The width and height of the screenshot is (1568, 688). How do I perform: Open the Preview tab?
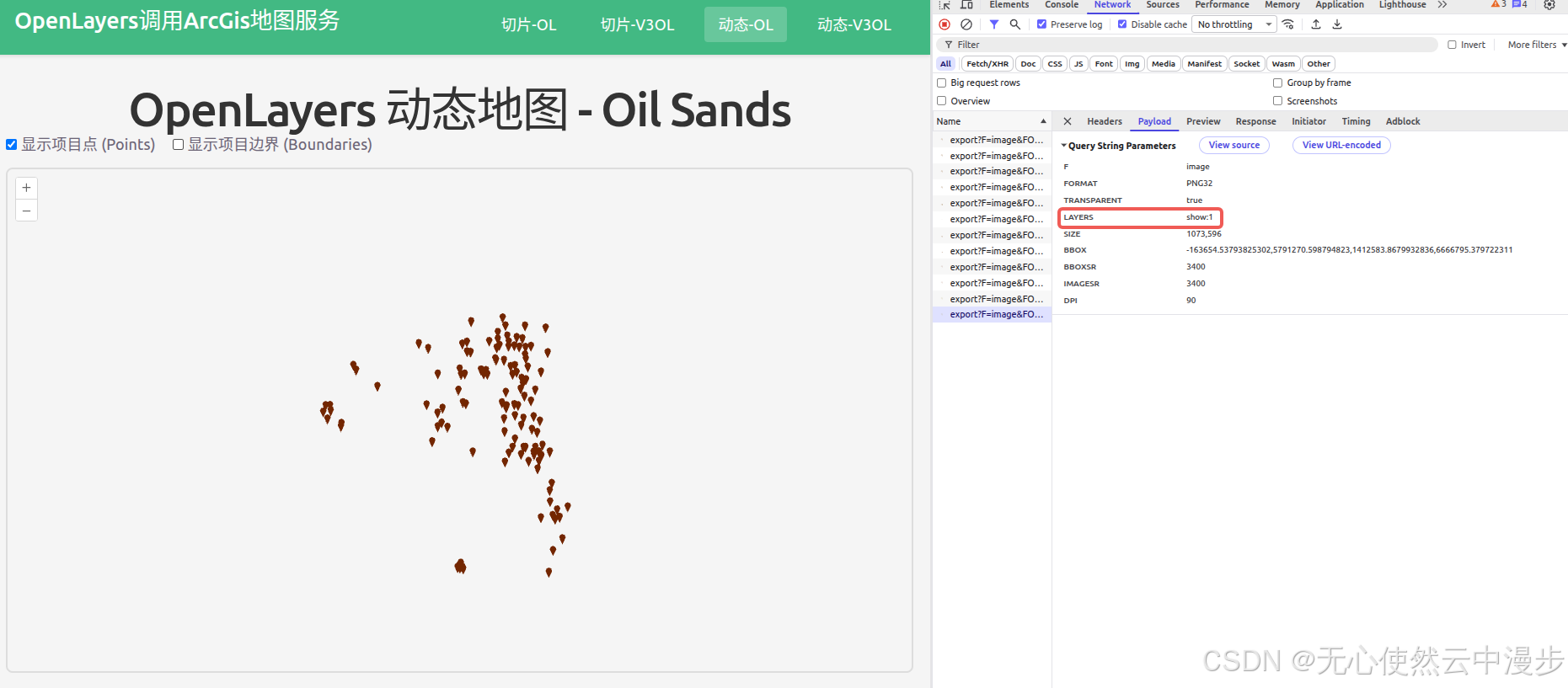coord(1203,121)
